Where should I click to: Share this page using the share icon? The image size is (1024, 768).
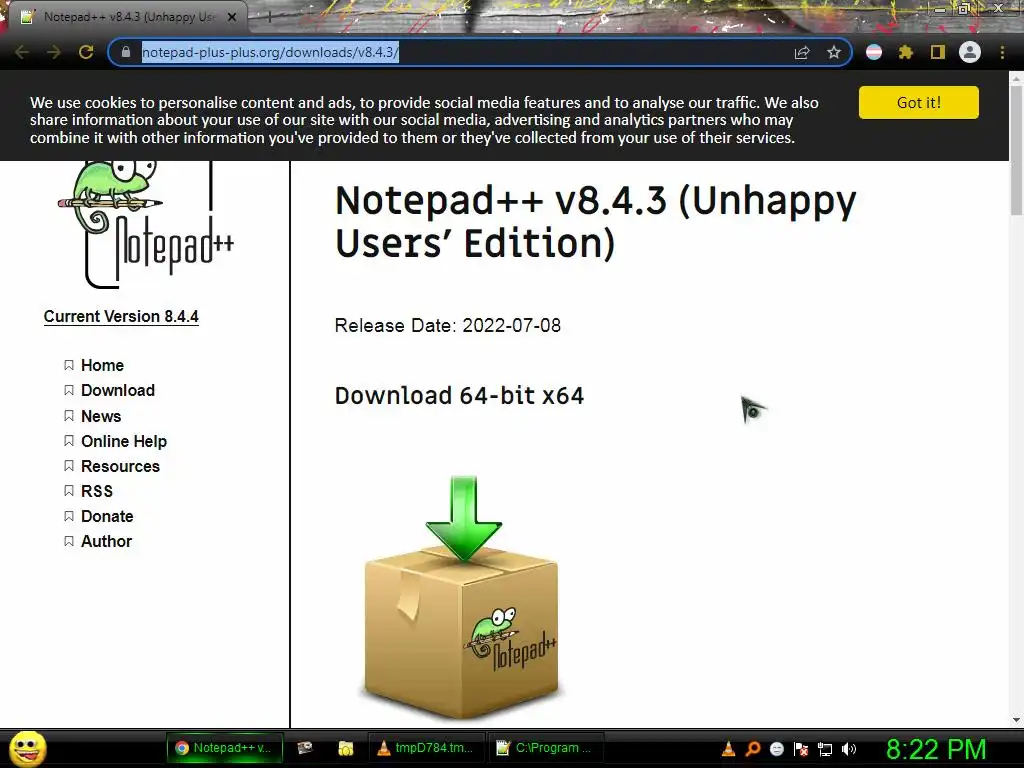[x=802, y=52]
